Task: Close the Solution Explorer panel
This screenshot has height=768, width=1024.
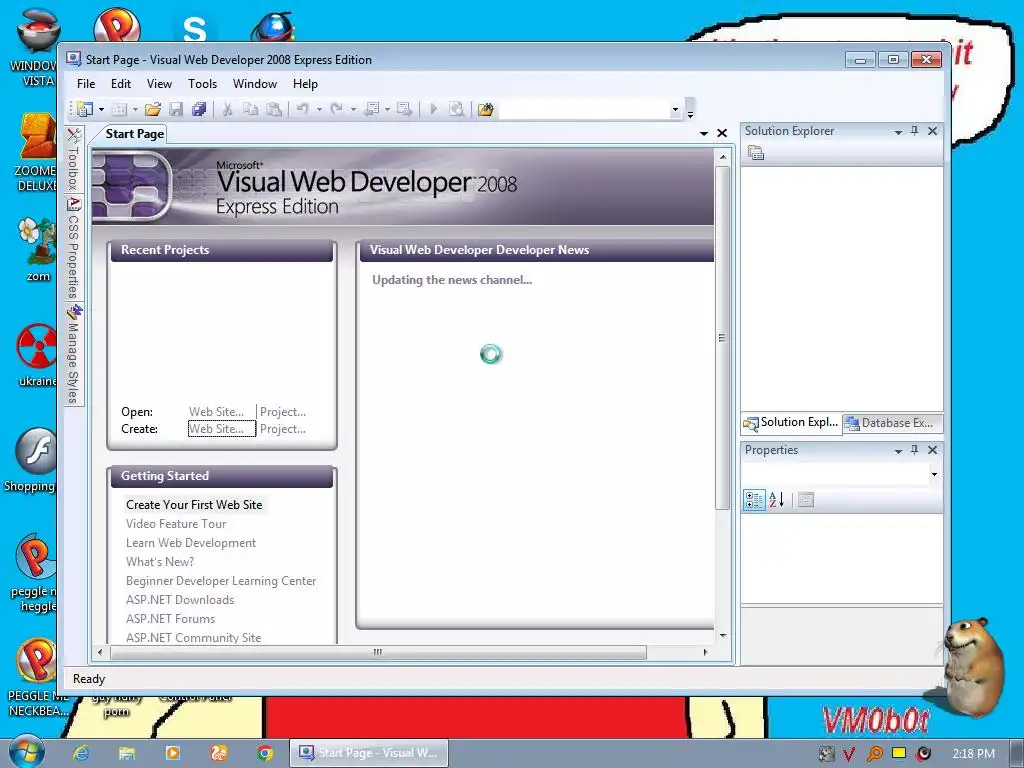Action: point(933,131)
